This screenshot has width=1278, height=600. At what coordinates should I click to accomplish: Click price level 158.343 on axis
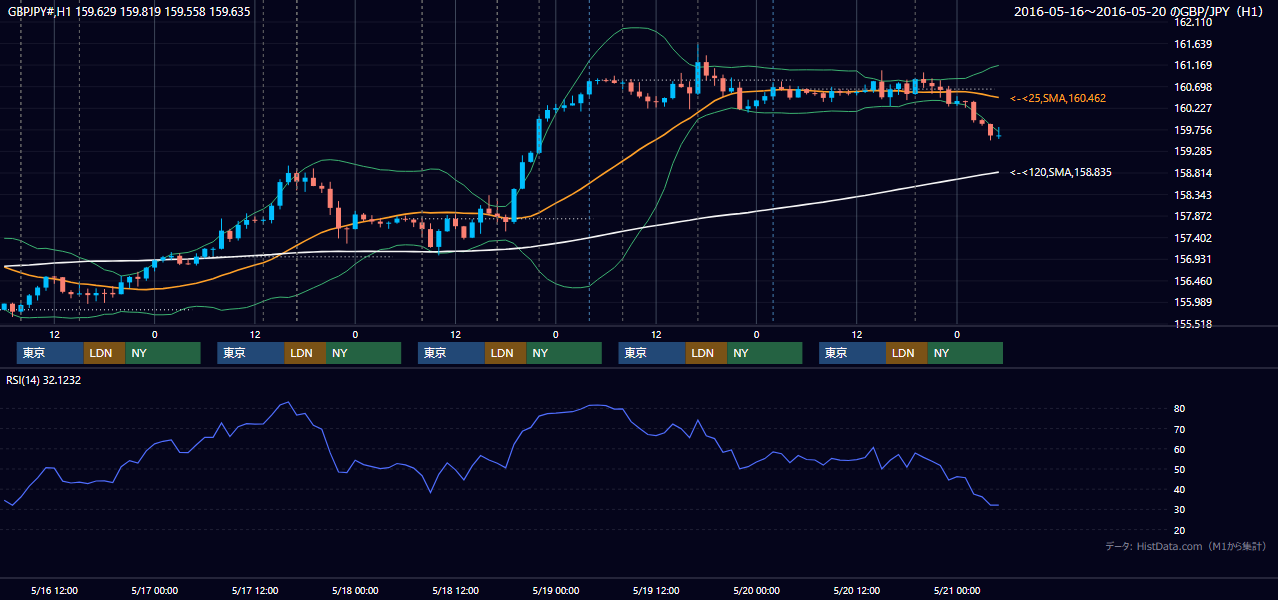(1192, 195)
